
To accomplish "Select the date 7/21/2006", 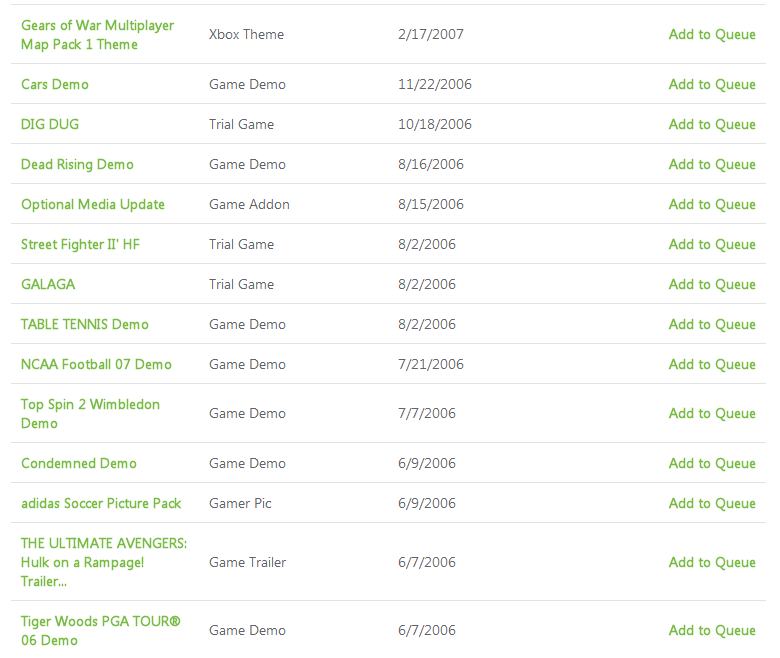I will pyautogui.click(x=431, y=365).
